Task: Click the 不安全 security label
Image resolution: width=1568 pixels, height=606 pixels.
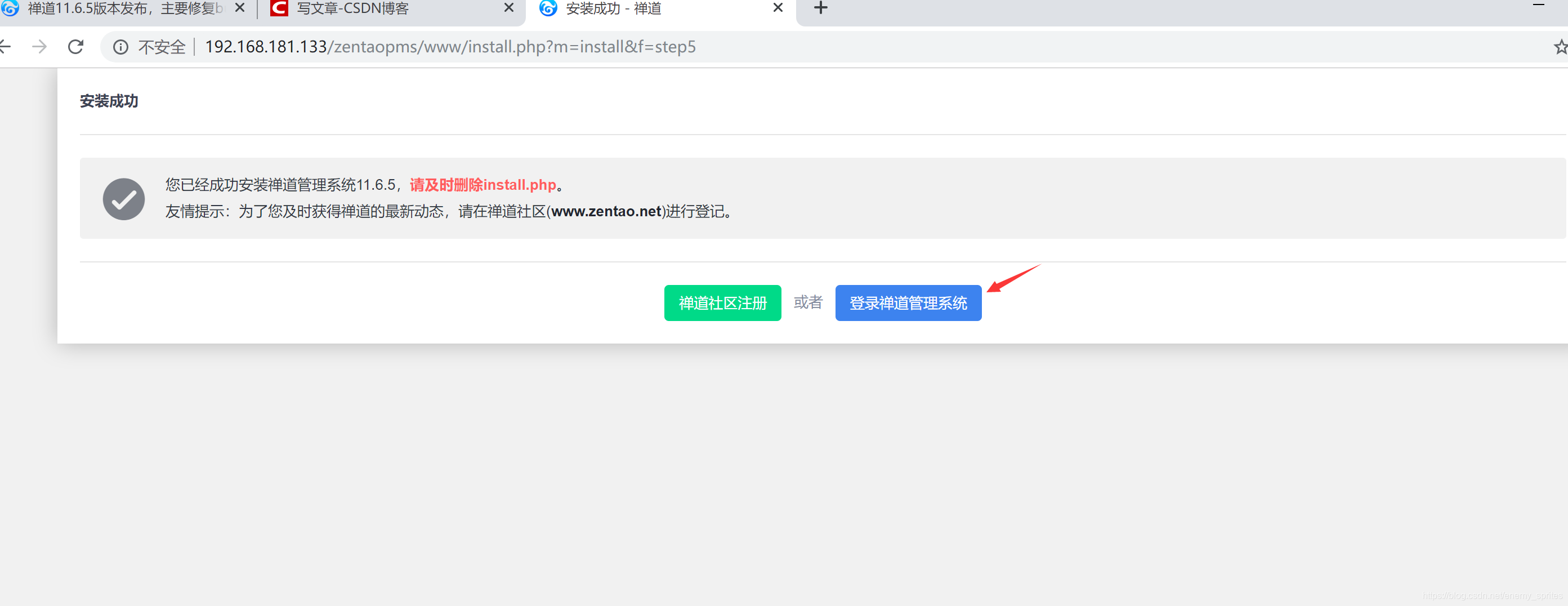Action: pos(162,47)
